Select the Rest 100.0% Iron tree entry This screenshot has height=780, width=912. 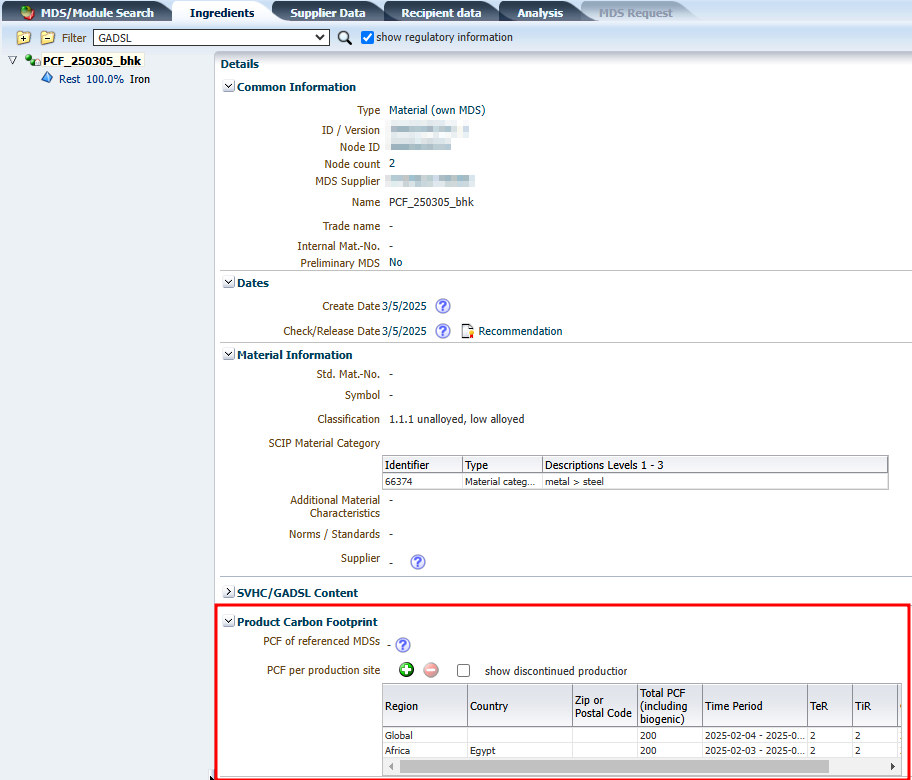coord(98,78)
